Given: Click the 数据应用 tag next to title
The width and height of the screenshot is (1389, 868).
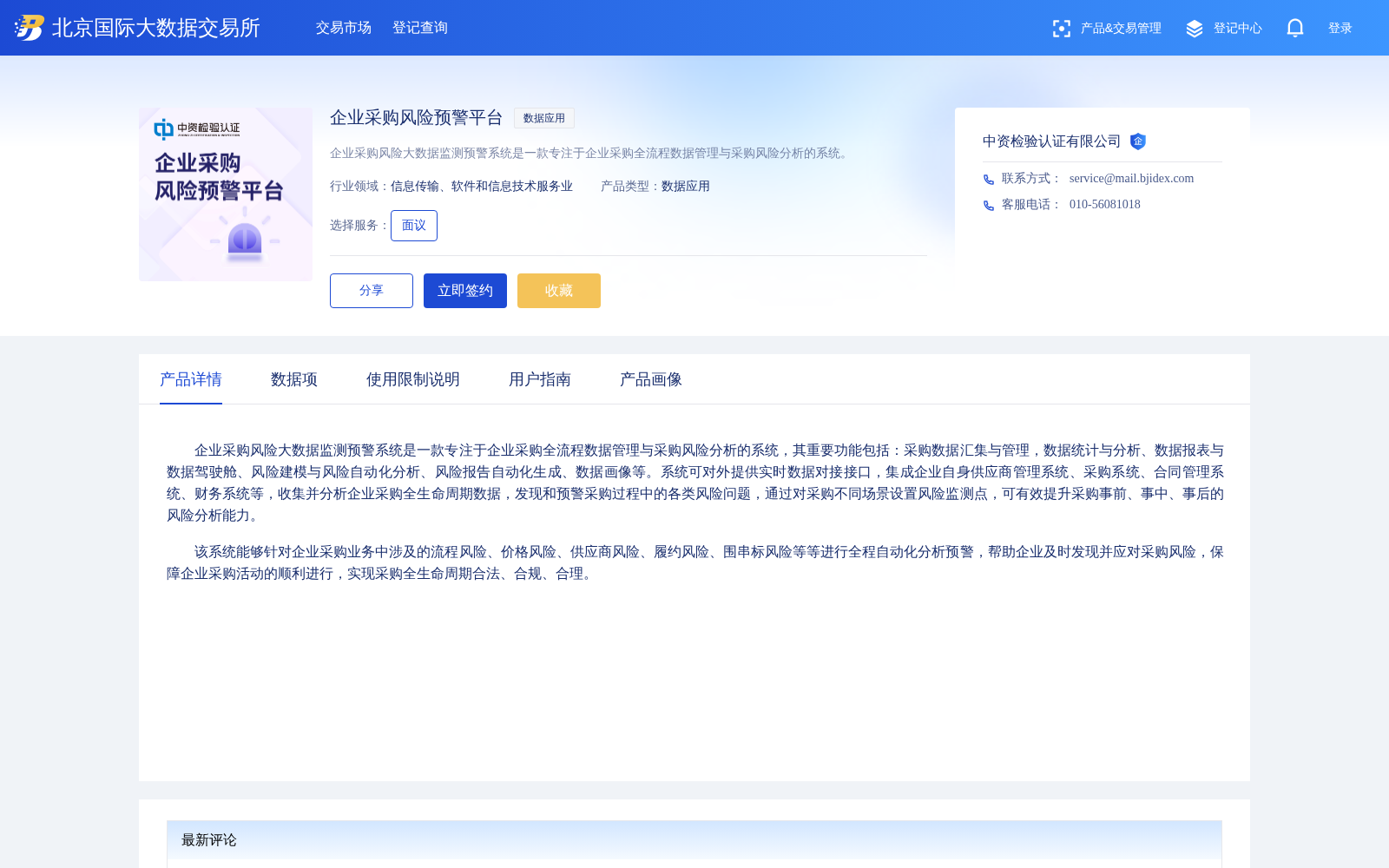Looking at the screenshot, I should tap(544, 118).
